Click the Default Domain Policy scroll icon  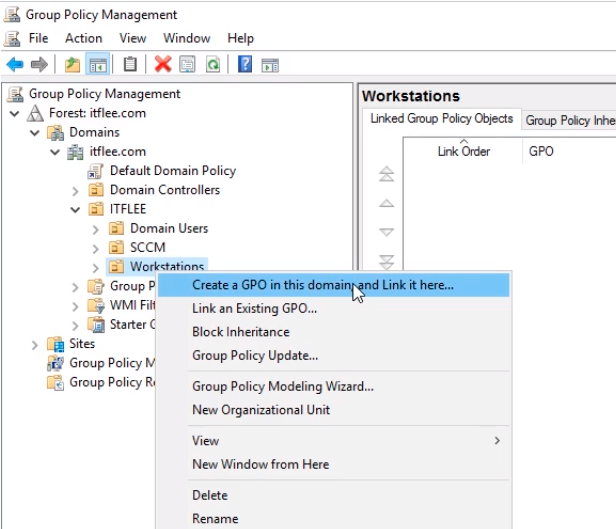95,171
